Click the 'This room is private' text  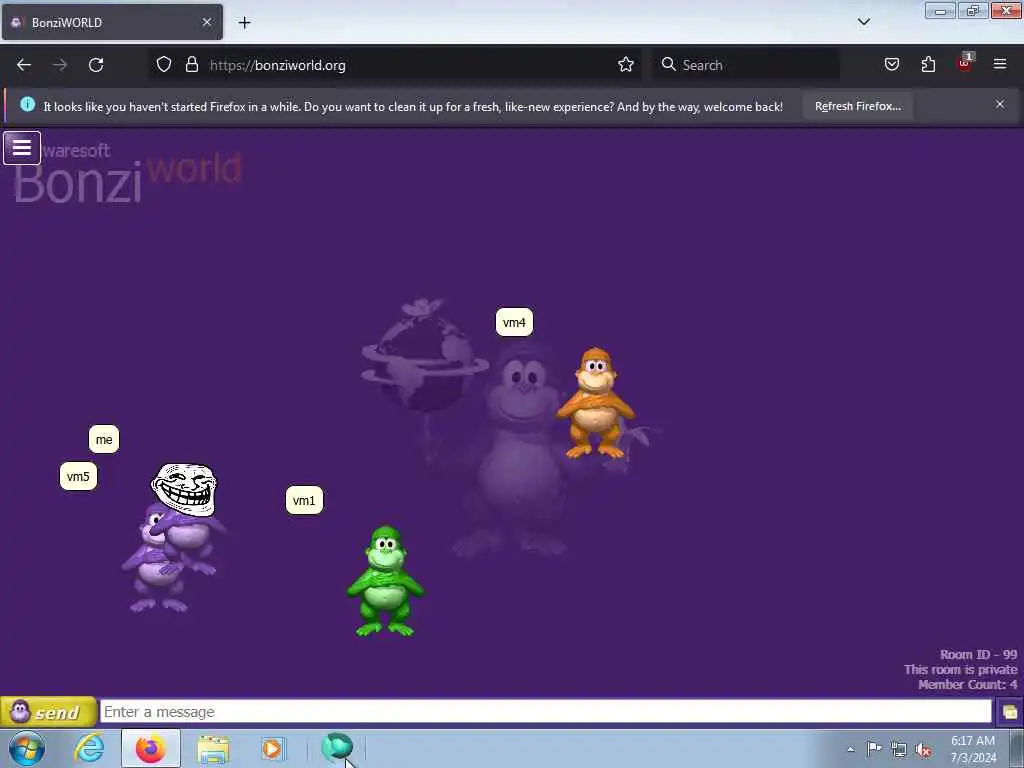point(961,669)
